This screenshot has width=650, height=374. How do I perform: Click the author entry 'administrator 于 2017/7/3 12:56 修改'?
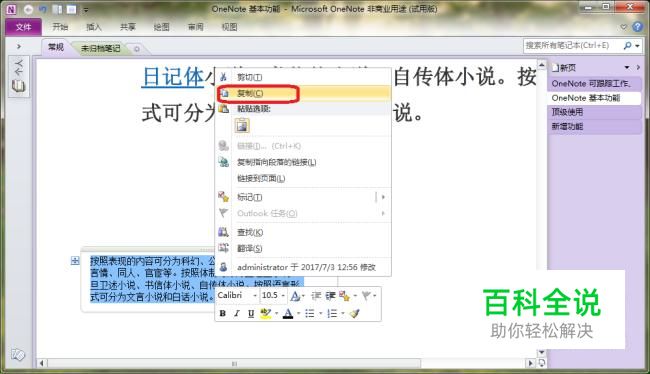[306, 267]
